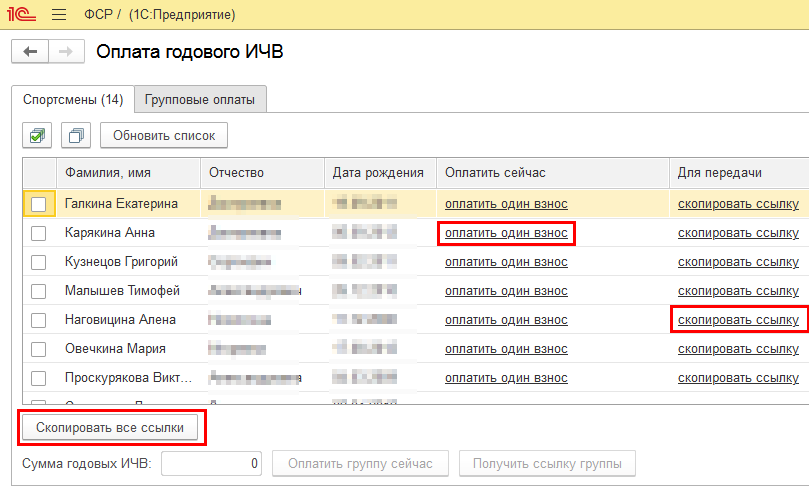Click оплатить один взнос for Карякина Анна
This screenshot has height=497, width=809.
(x=506, y=233)
